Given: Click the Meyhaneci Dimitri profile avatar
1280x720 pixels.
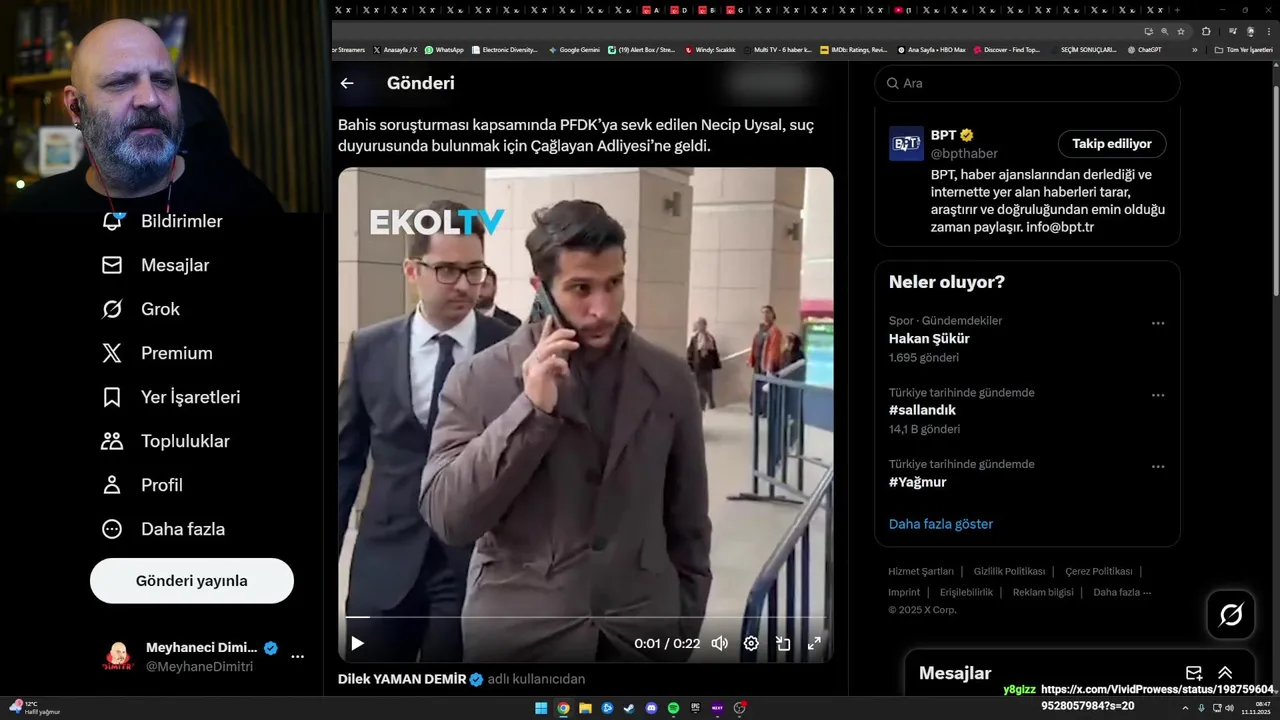Looking at the screenshot, I should click(118, 657).
